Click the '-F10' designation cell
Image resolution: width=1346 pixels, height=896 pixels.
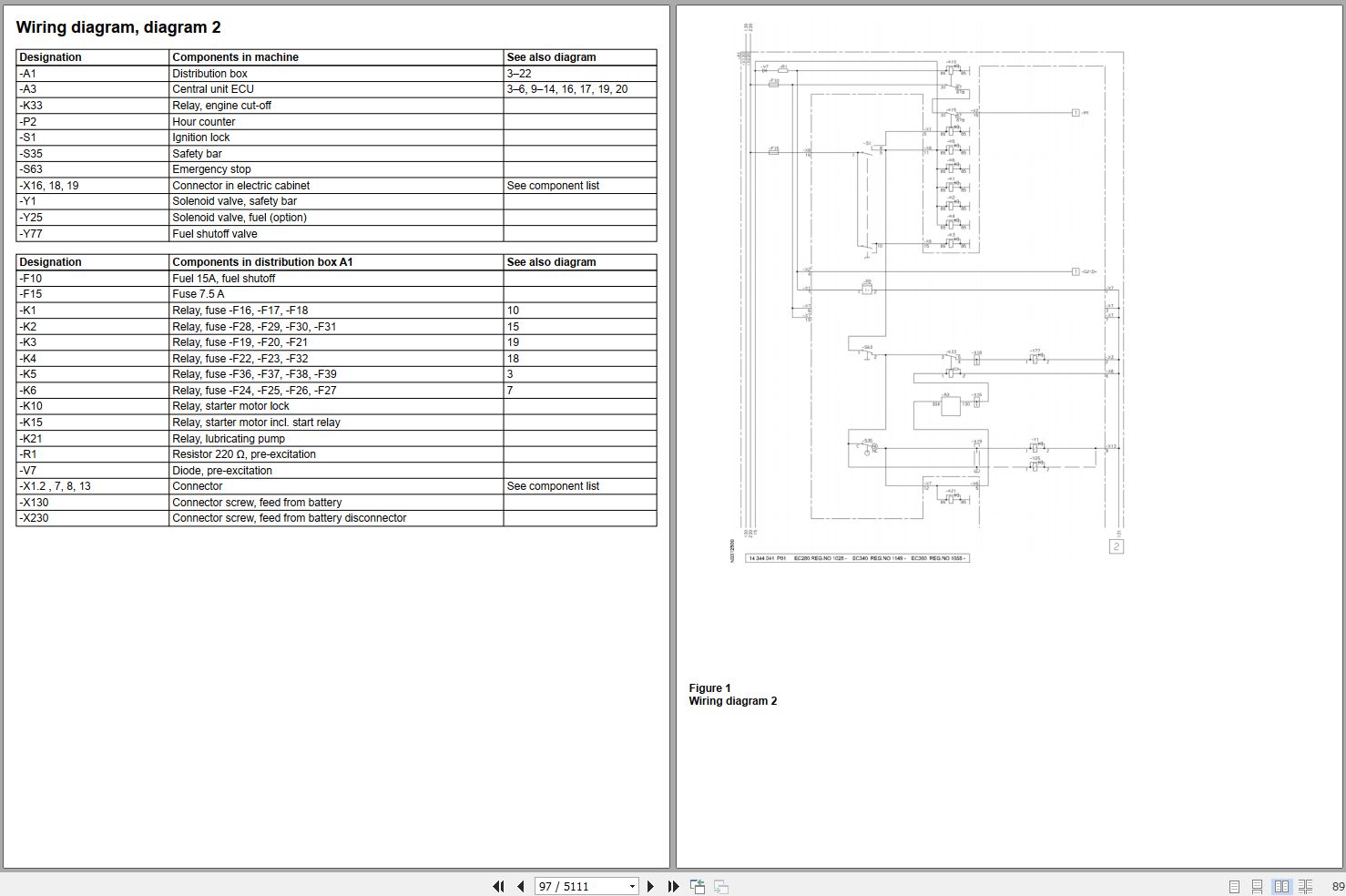(x=93, y=279)
